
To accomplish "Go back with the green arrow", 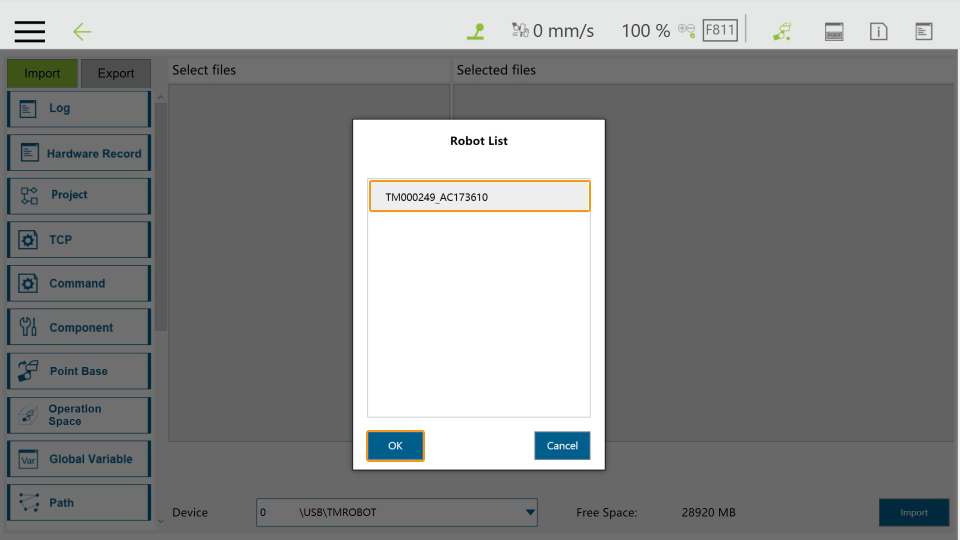I will pyautogui.click(x=82, y=31).
